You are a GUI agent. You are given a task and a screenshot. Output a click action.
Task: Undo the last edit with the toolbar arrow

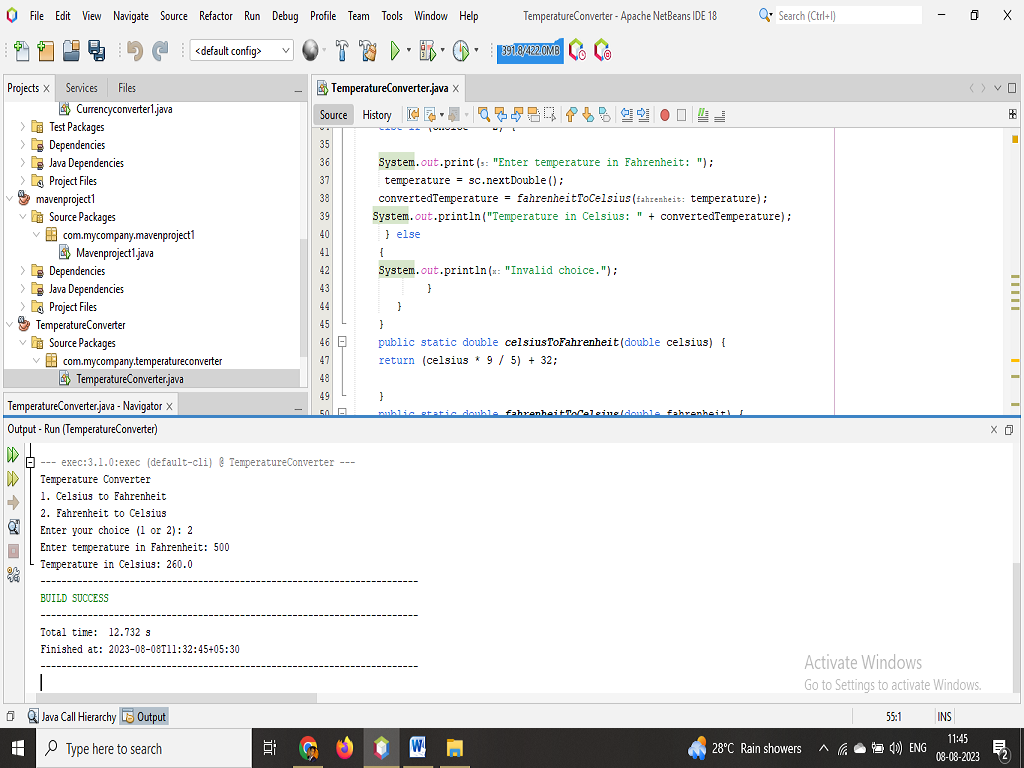pos(135,51)
